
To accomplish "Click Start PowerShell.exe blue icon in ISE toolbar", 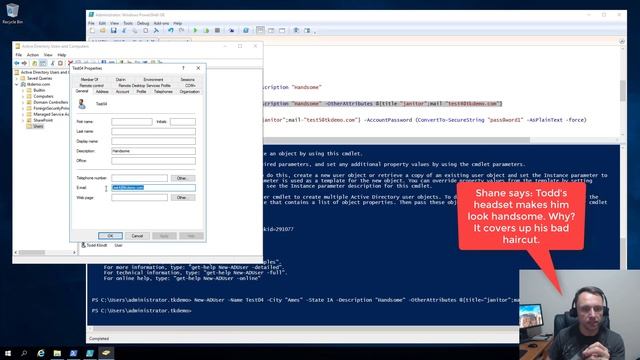I will click(x=246, y=31).
